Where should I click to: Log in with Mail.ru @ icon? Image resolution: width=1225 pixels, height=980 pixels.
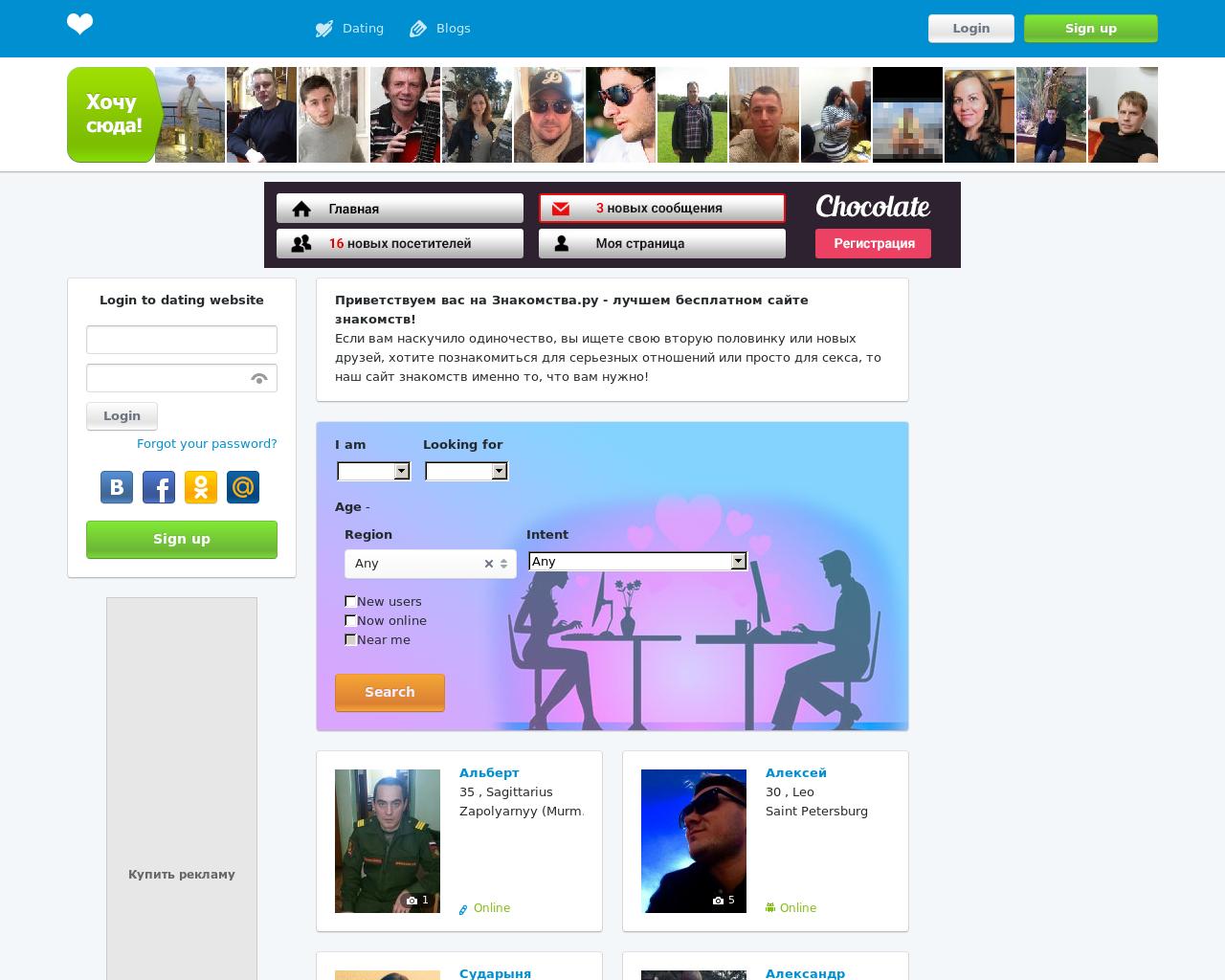click(243, 487)
